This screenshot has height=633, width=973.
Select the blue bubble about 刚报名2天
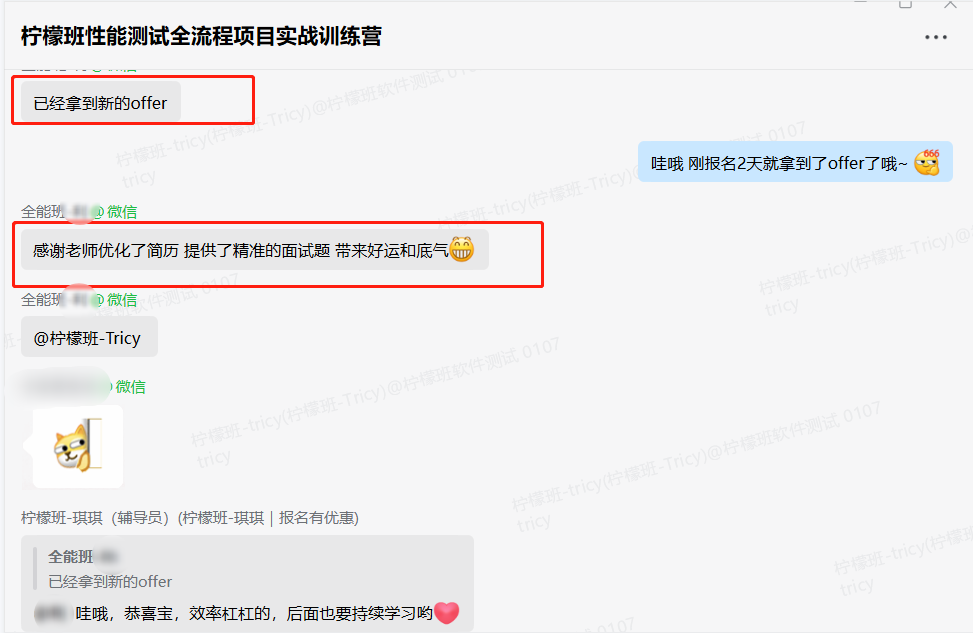(795, 162)
